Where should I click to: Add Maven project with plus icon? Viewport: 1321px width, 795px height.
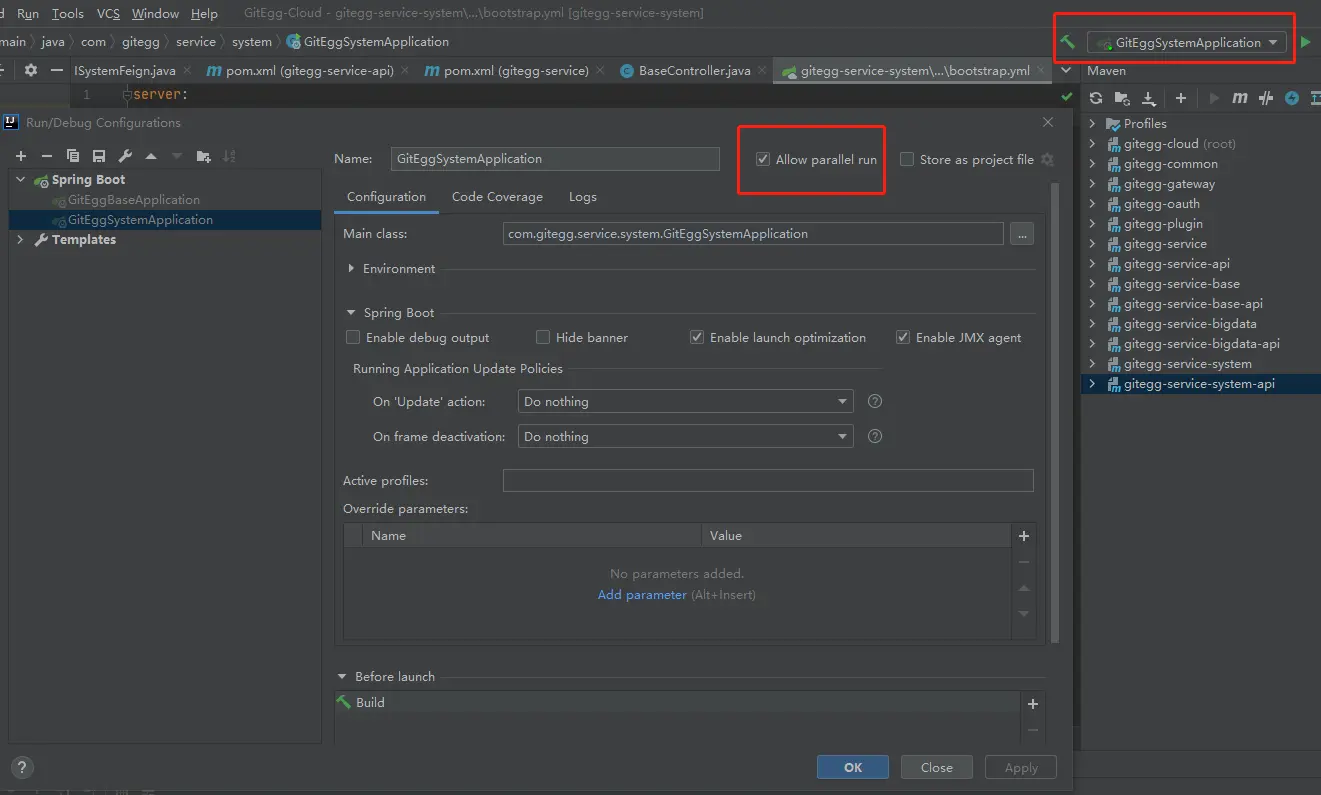coord(1181,98)
